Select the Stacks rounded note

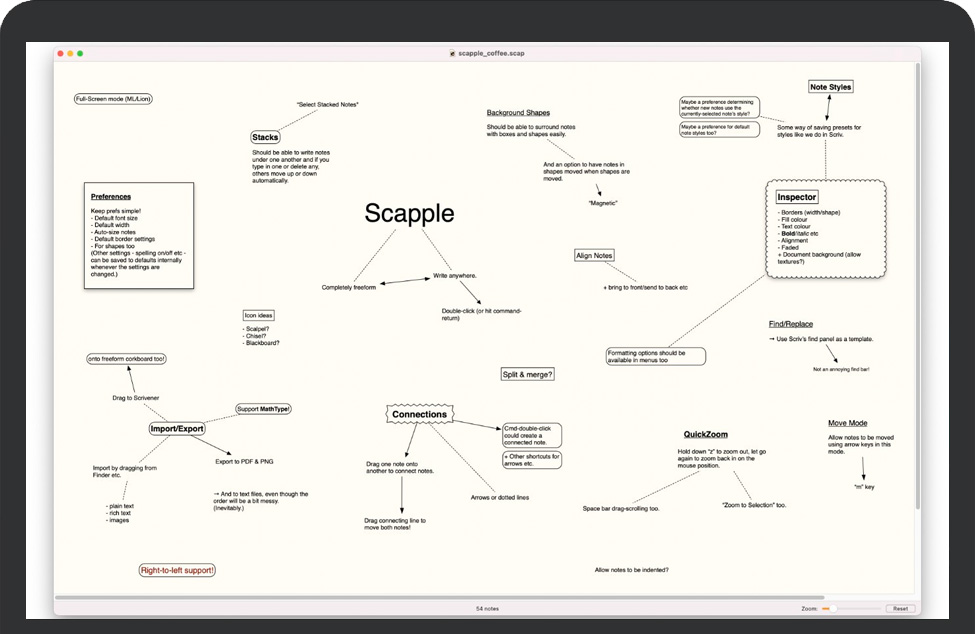pyautogui.click(x=265, y=137)
